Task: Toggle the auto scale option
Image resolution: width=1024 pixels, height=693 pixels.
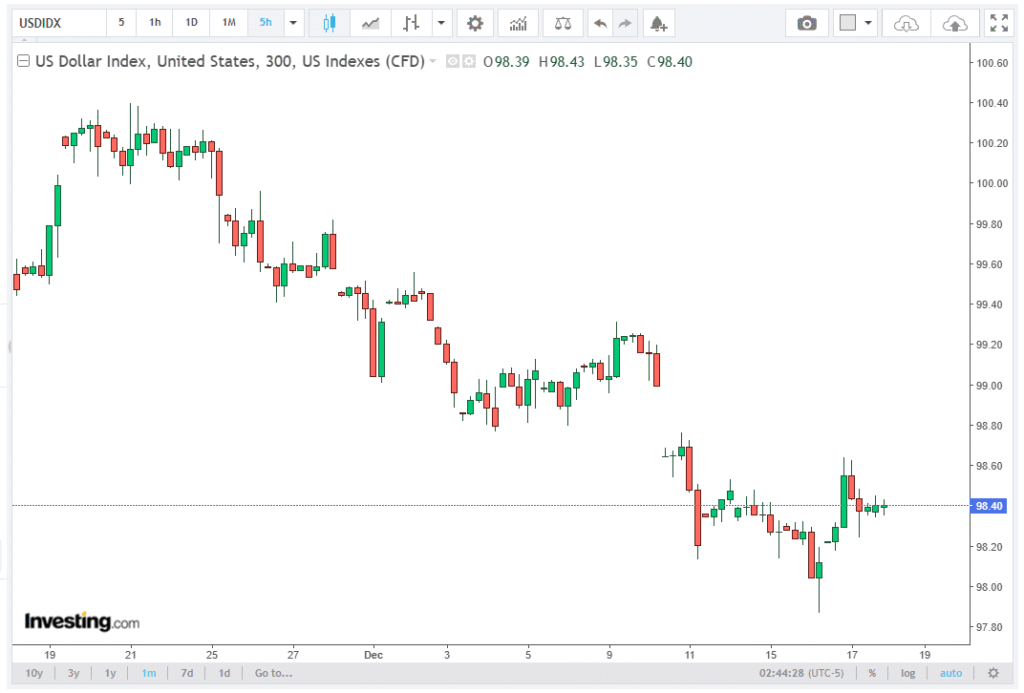Action: (951, 673)
